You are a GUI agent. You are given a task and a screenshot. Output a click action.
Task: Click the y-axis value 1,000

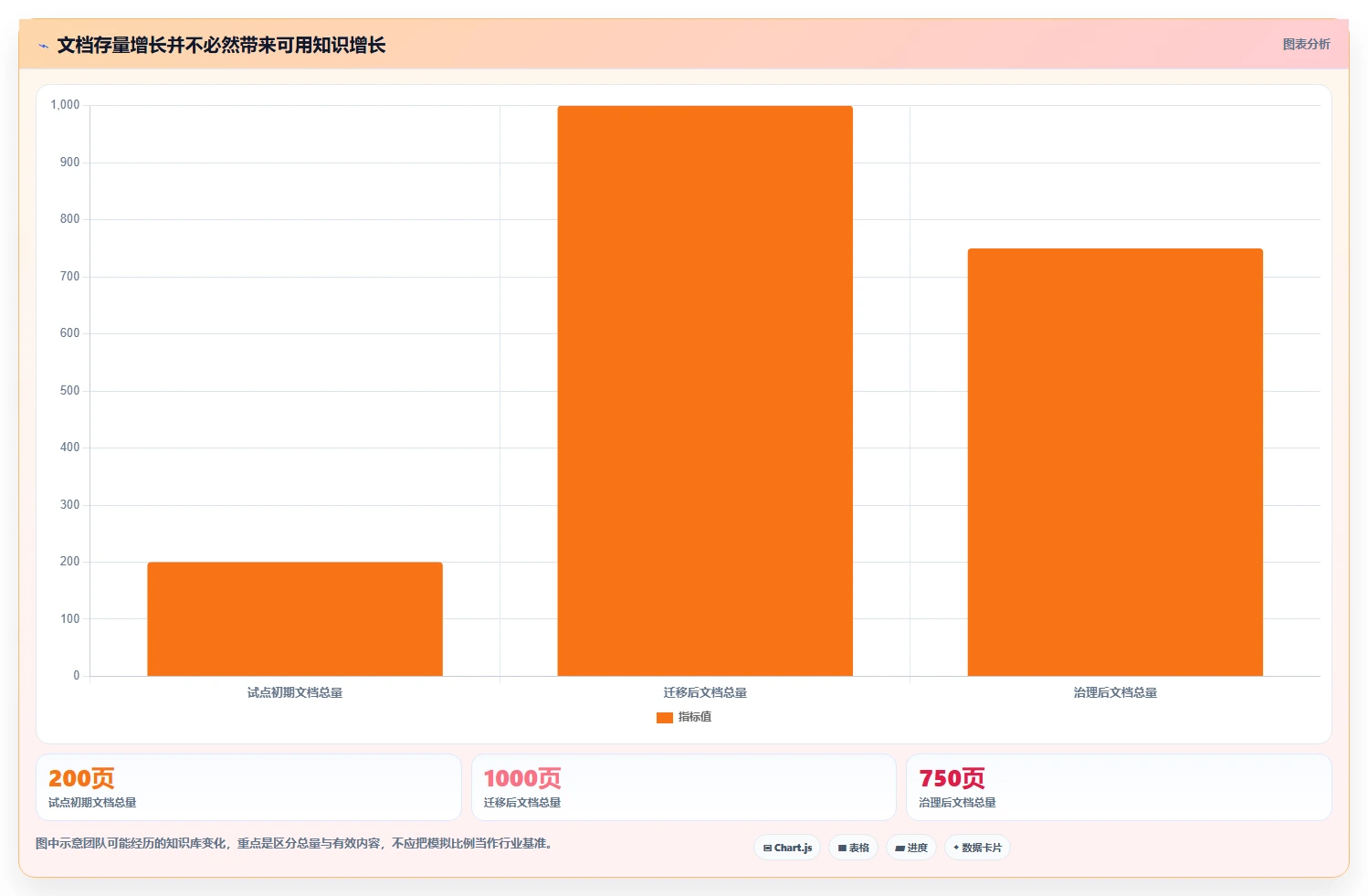[65, 105]
